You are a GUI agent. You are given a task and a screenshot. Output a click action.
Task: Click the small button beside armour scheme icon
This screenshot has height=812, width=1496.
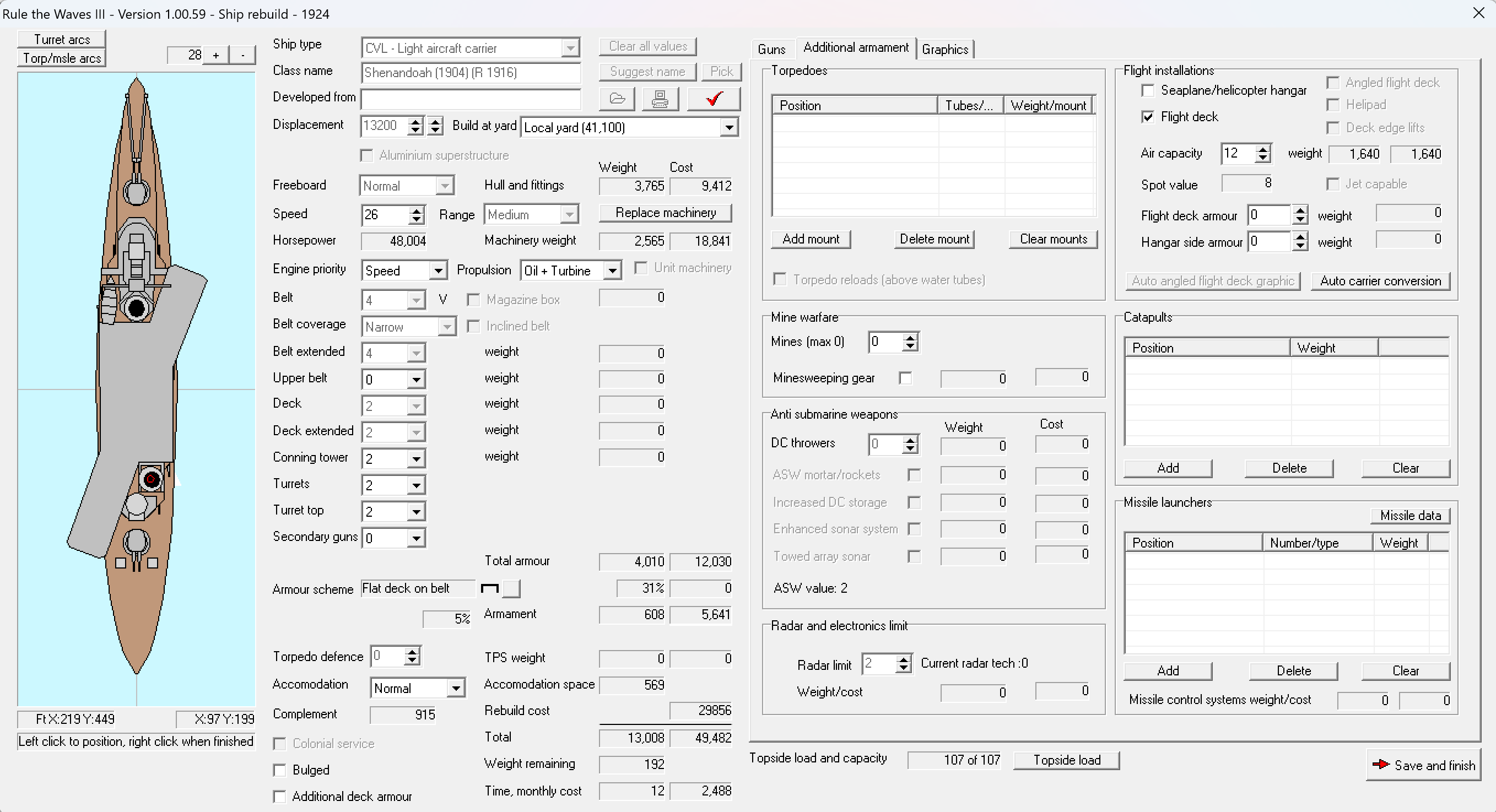point(512,588)
